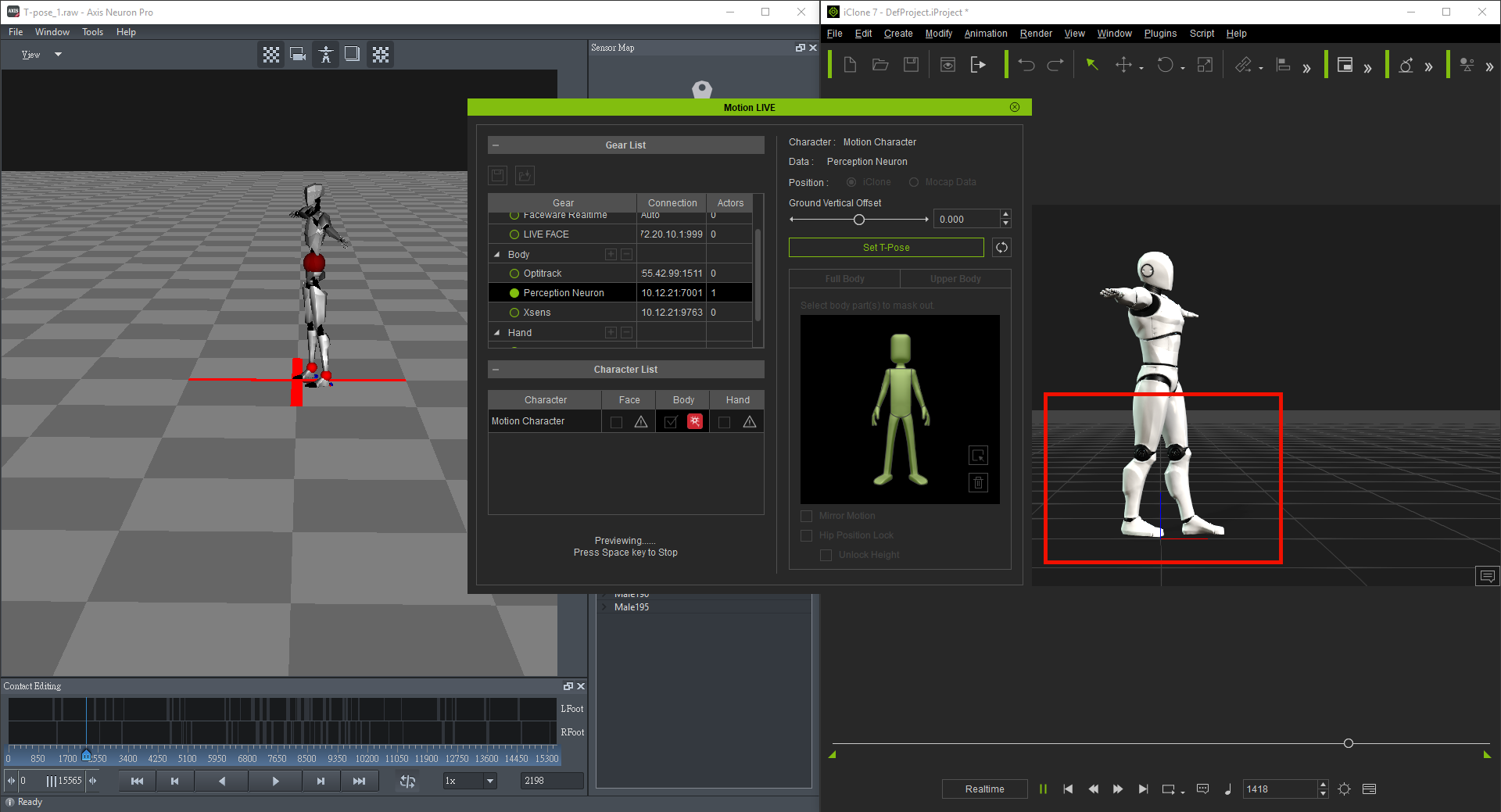
Task: Click red body record icon for Motion Character
Action: pyautogui.click(x=694, y=422)
